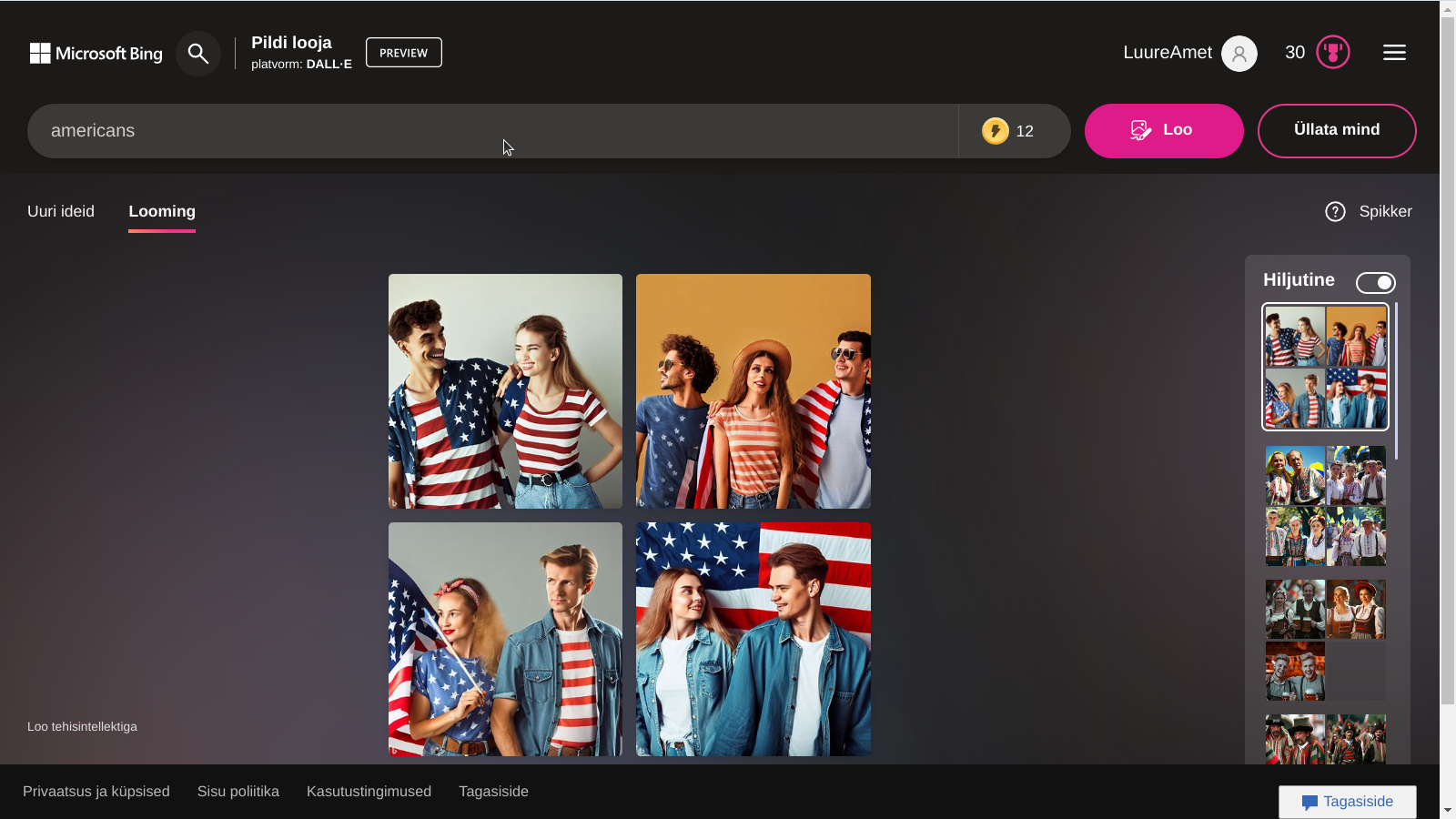Open Sisu poliitika link
Viewport: 1456px width, 819px height.
pos(238,792)
